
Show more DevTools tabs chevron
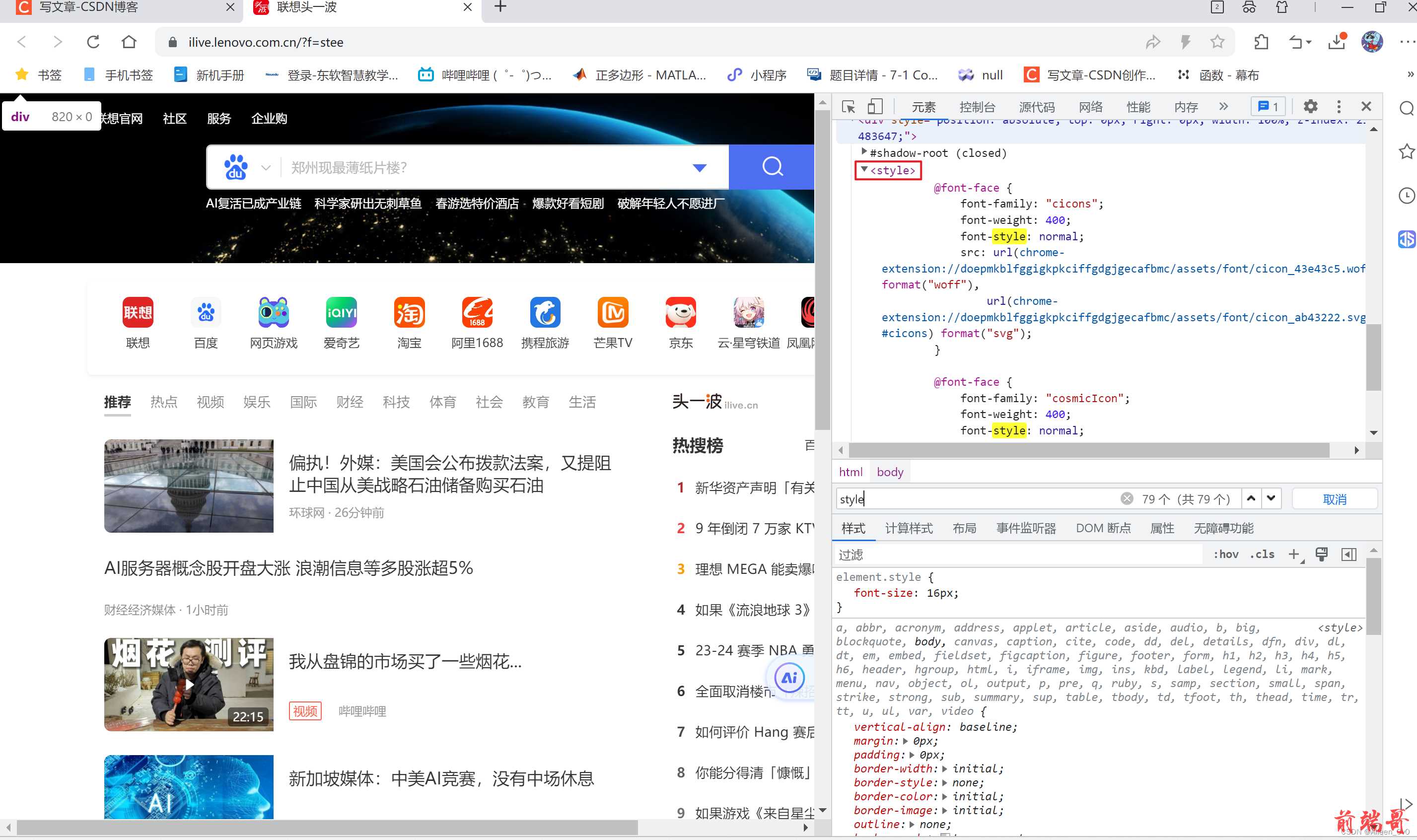[1223, 106]
